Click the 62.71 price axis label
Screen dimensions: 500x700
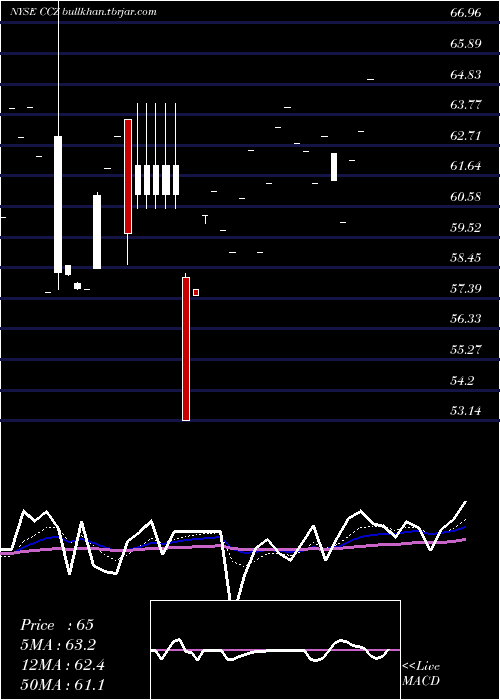point(466,136)
